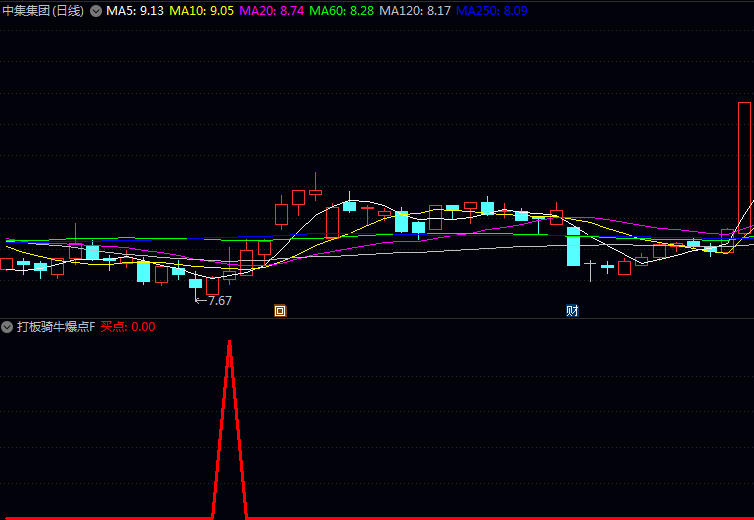The height and width of the screenshot is (520, 754).
Task: Select the red hollow candle above 7.67 label
Action: 212,285
